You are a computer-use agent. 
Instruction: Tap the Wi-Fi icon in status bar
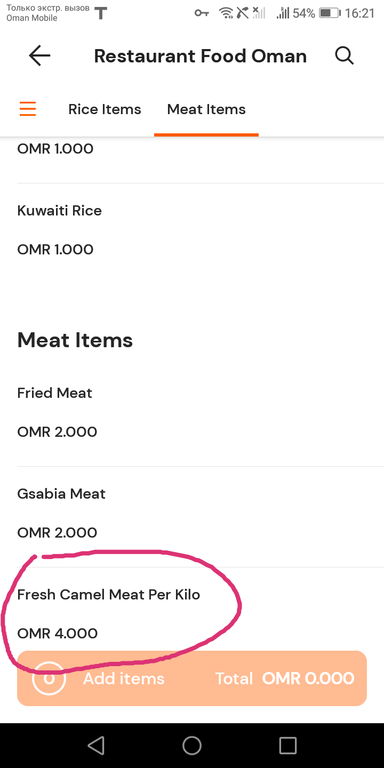[x=226, y=13]
